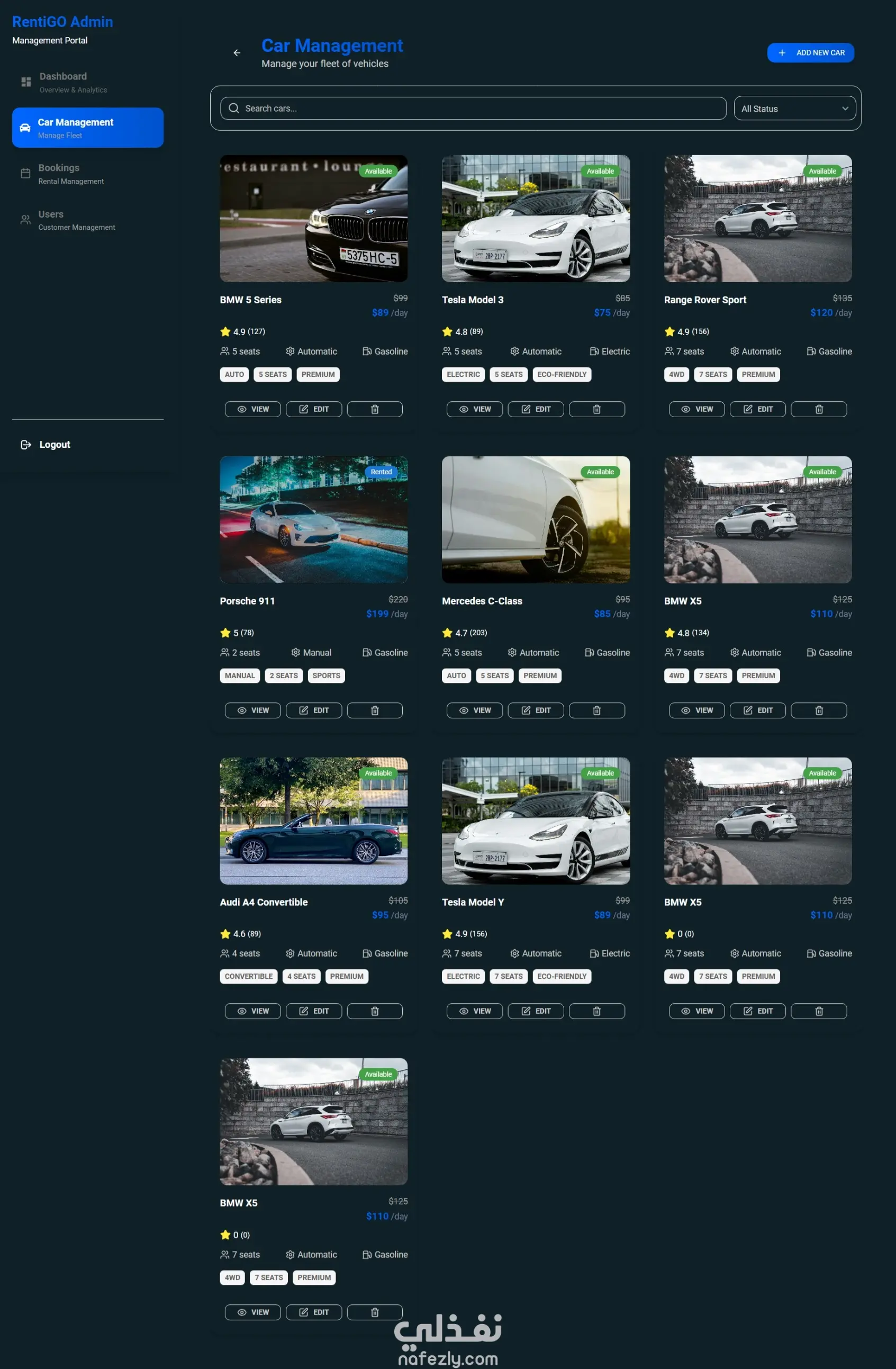
Task: Click the Car Management page heading
Action: [332, 46]
